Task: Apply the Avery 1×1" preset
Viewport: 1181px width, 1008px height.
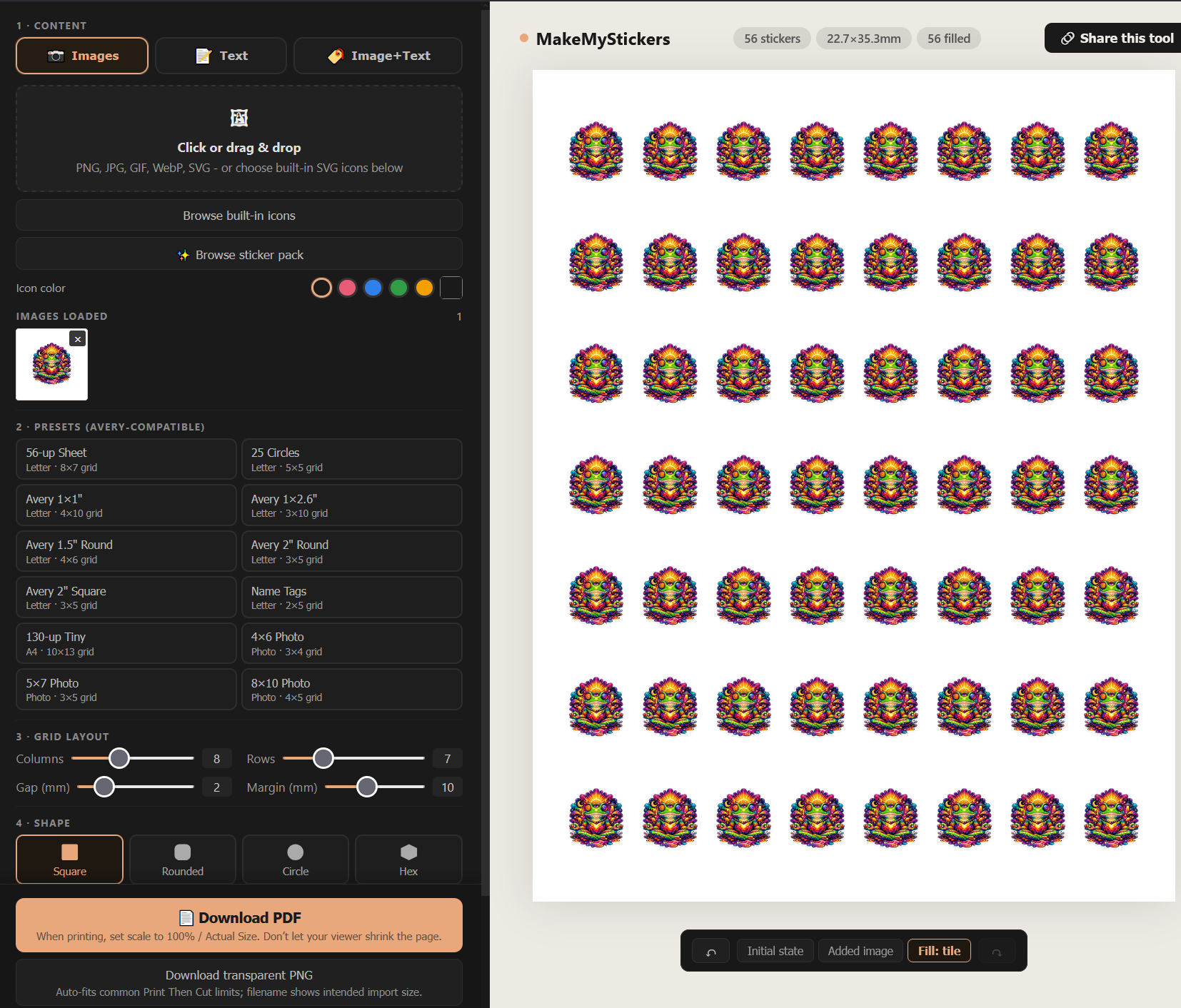Action: tap(126, 505)
